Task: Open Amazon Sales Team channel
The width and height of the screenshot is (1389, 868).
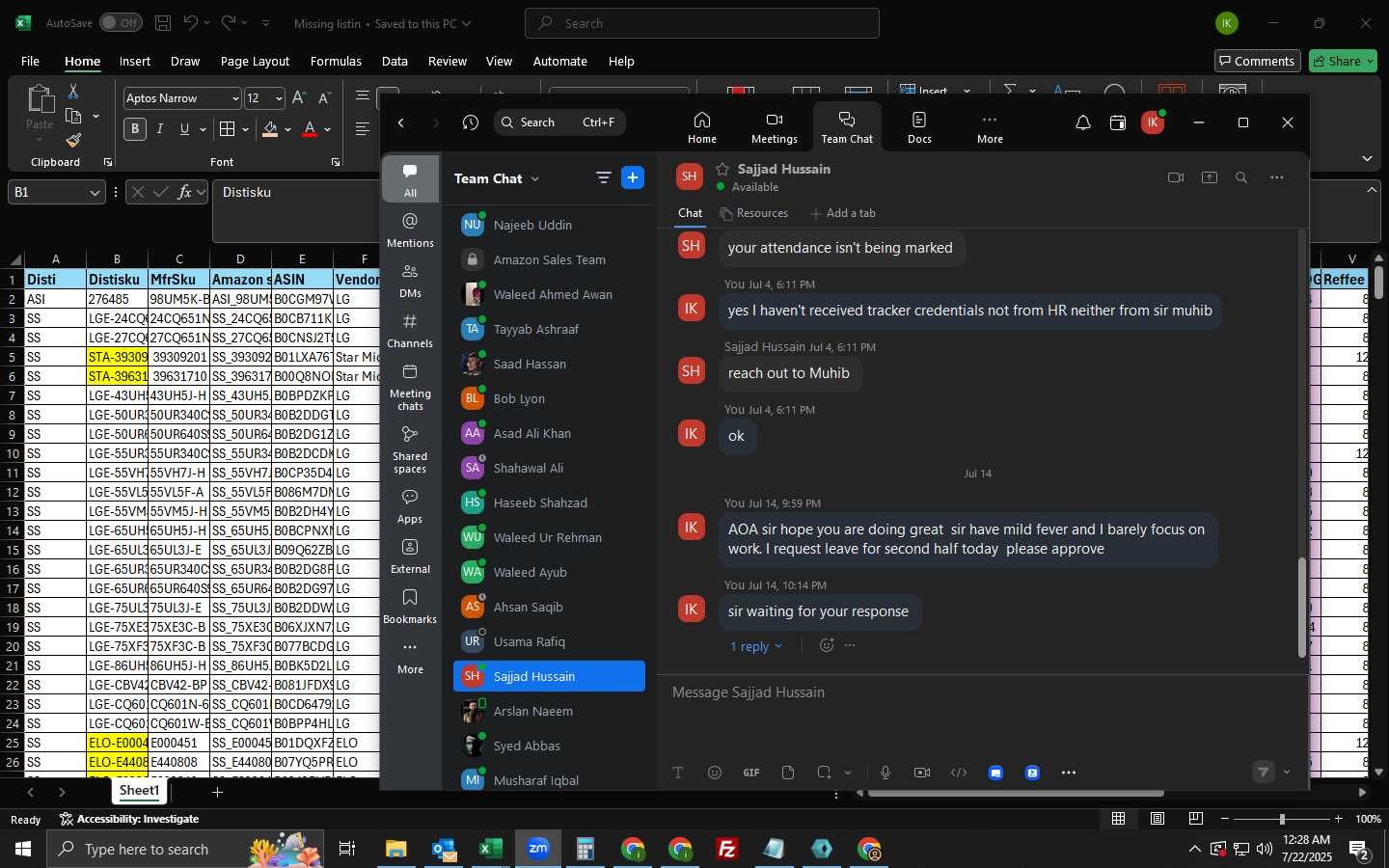Action: click(549, 259)
